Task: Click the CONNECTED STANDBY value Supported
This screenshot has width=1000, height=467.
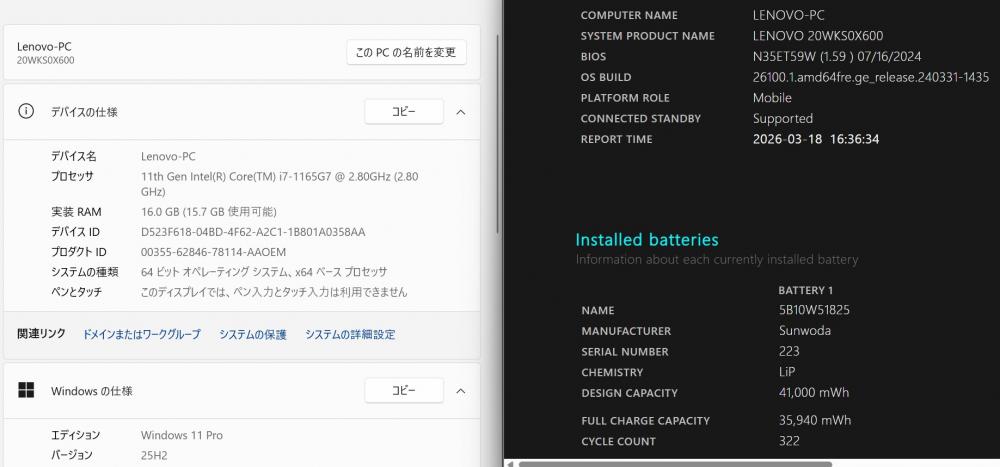Action: (x=783, y=119)
